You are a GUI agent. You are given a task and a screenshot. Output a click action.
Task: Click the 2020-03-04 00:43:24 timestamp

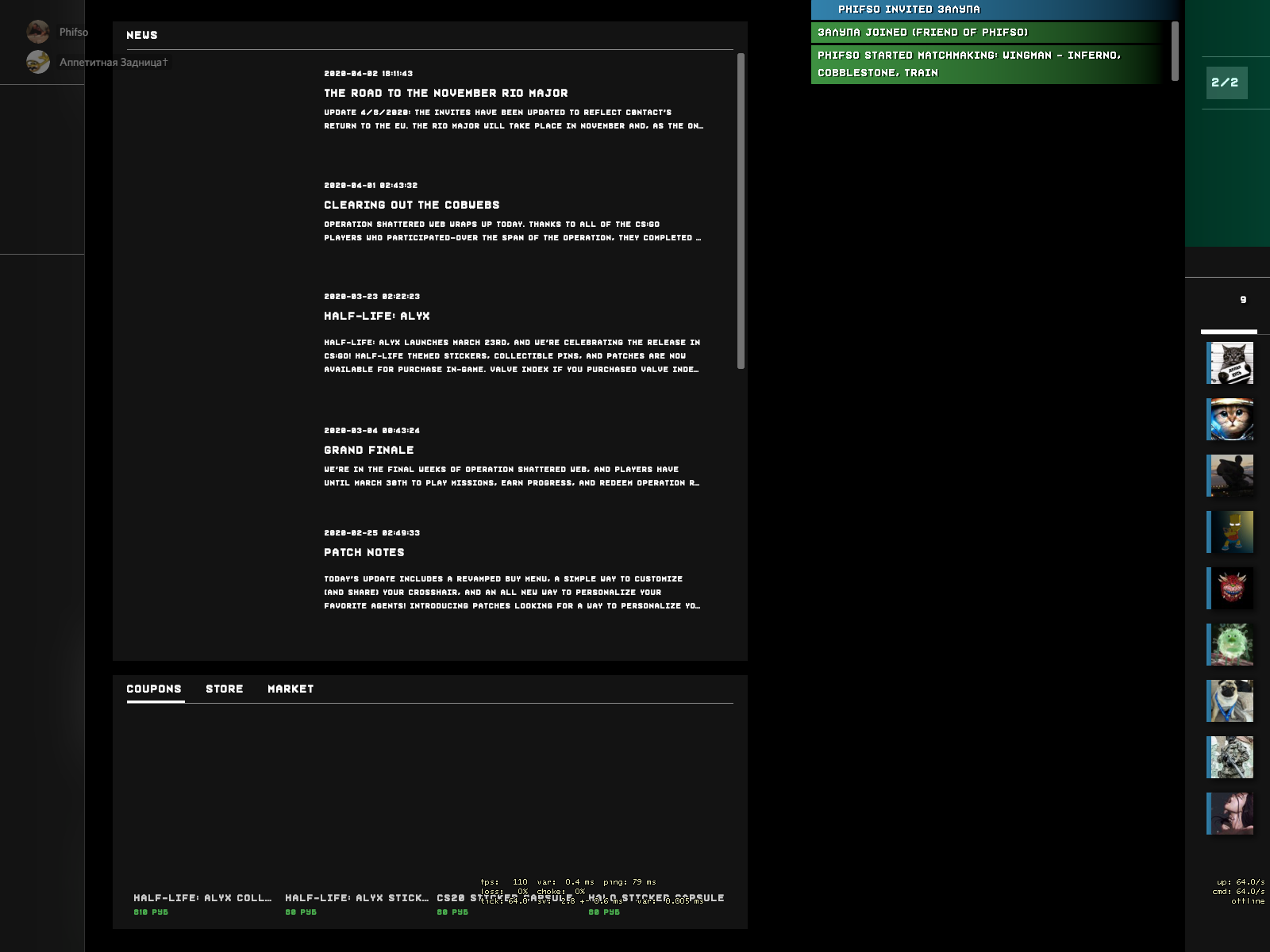pyautogui.click(x=371, y=430)
